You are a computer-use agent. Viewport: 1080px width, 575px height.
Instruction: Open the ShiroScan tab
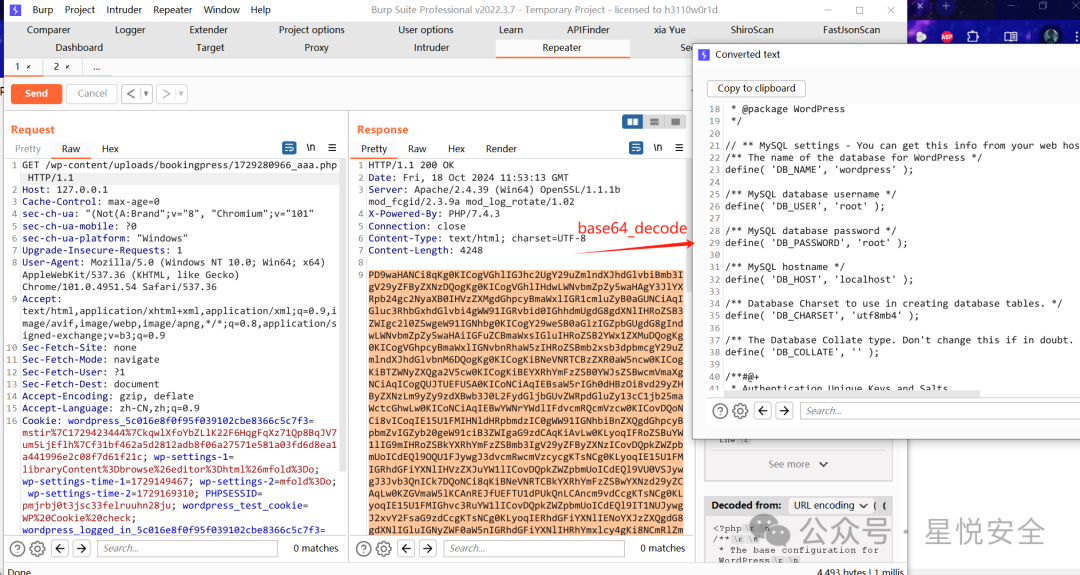coord(752,30)
